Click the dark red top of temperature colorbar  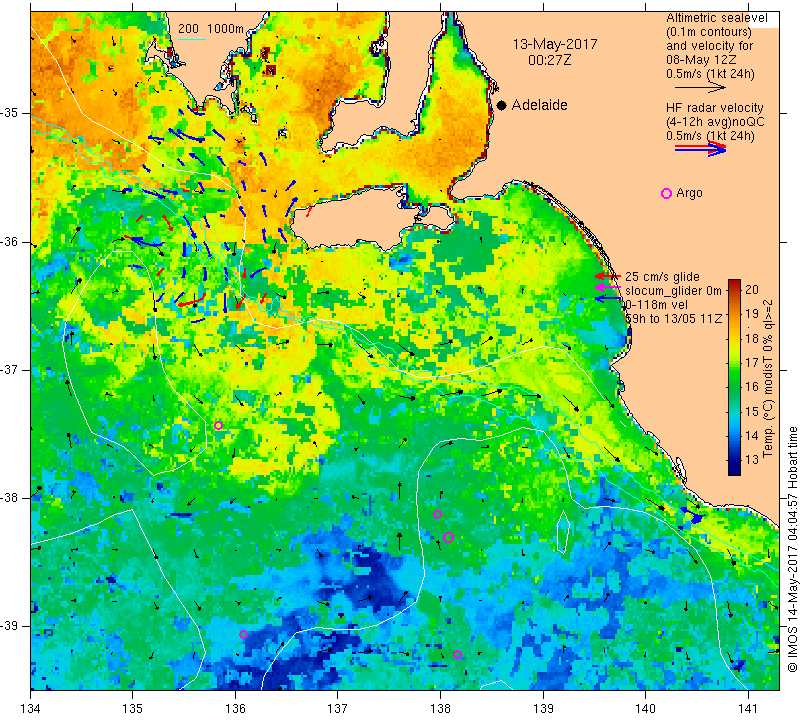[x=734, y=283]
